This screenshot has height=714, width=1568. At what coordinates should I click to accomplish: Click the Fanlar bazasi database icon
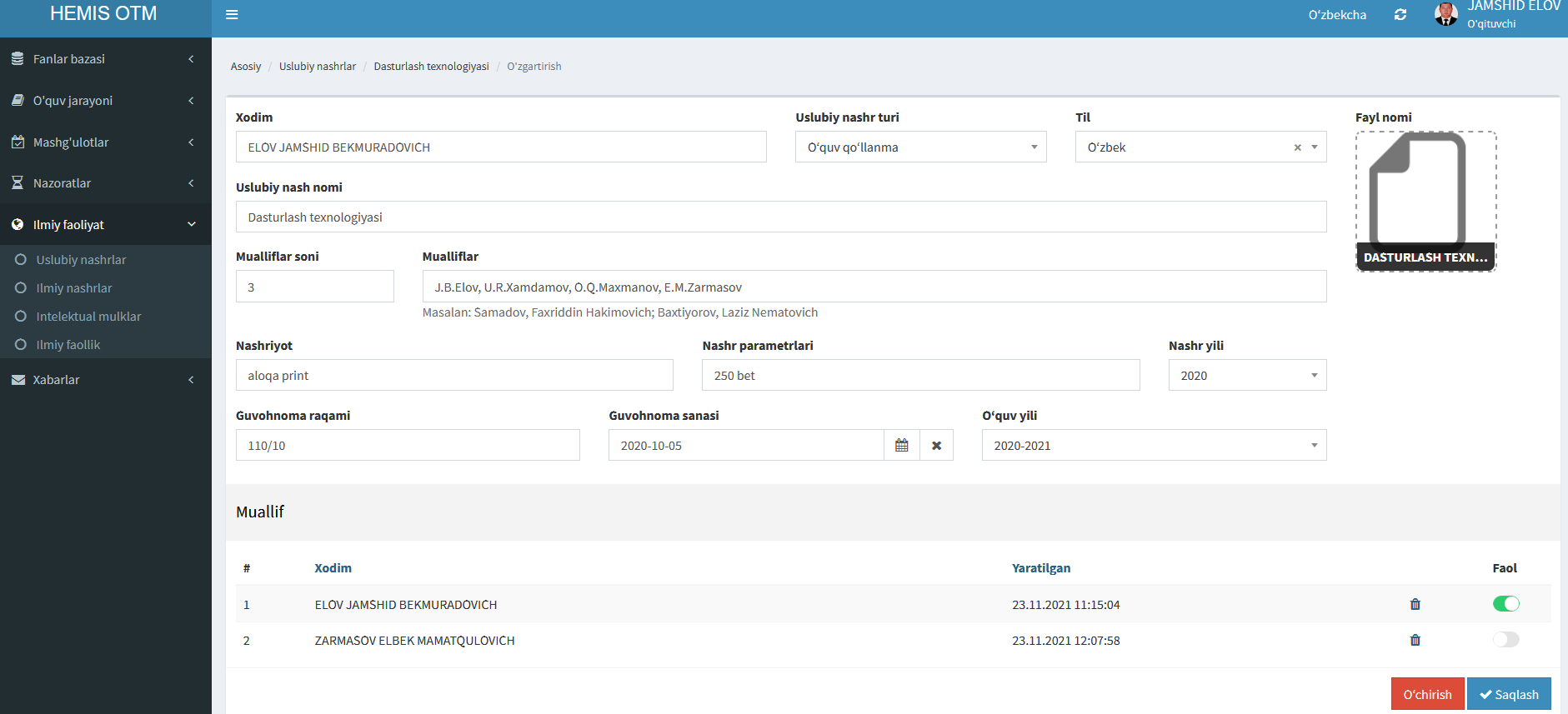pos(18,59)
